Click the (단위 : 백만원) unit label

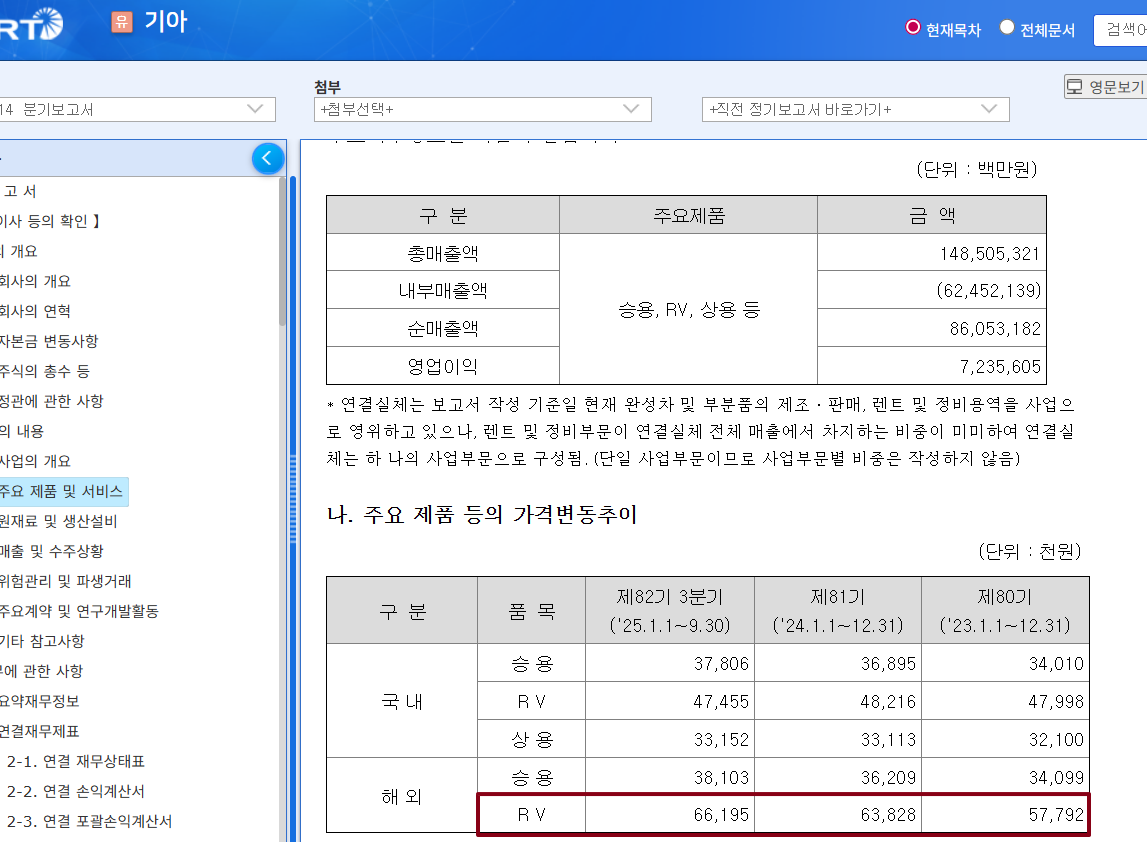coord(977,170)
